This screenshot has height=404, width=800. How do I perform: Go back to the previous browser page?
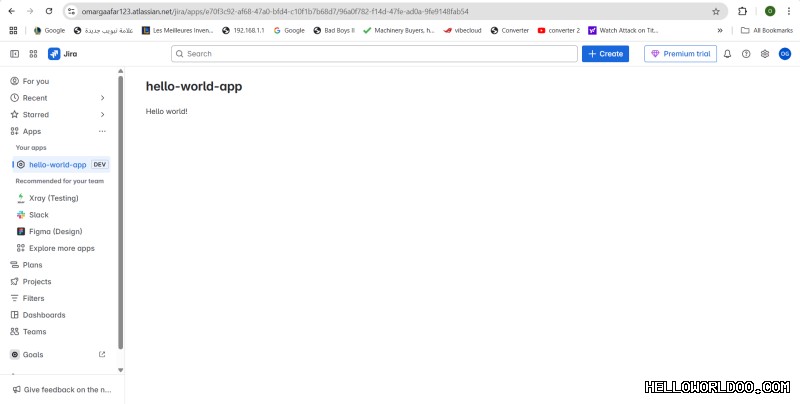[12, 11]
